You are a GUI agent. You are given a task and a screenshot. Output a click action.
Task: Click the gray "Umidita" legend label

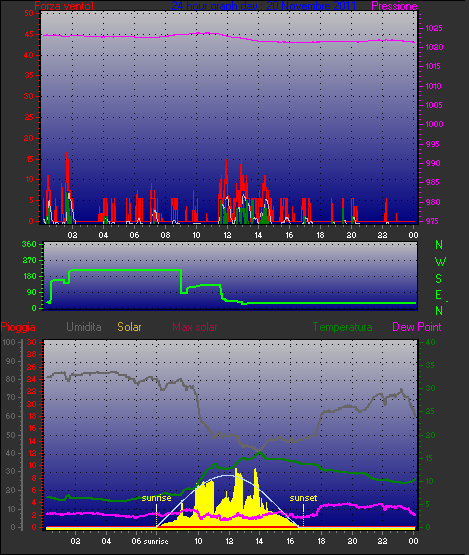click(x=84, y=327)
